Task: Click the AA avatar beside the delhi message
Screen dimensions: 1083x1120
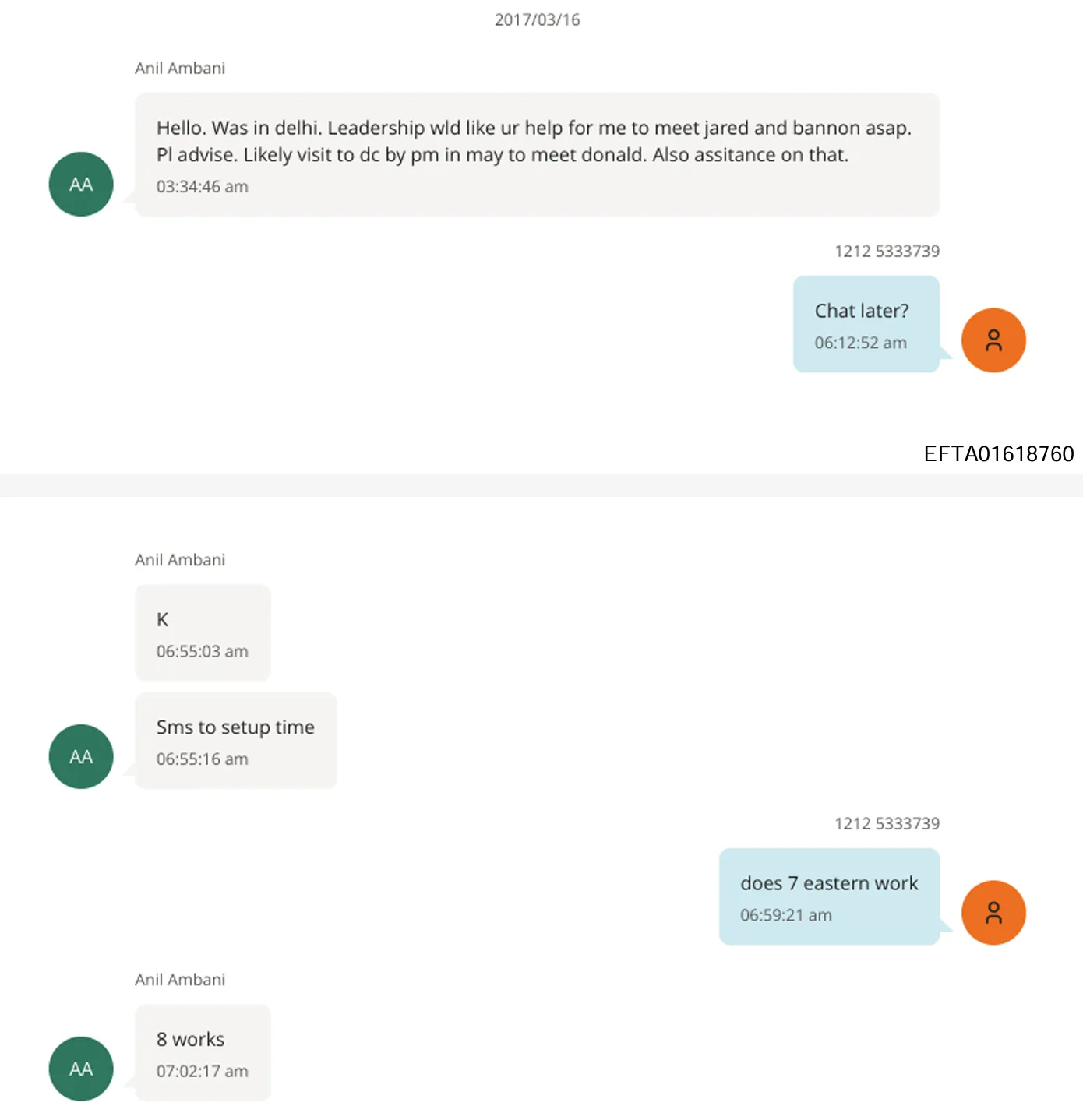Action: [x=81, y=185]
